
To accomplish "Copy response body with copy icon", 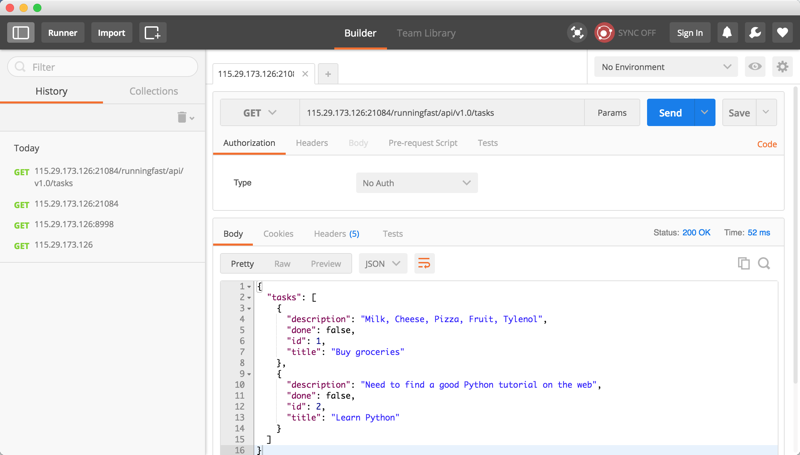I will 743,263.
